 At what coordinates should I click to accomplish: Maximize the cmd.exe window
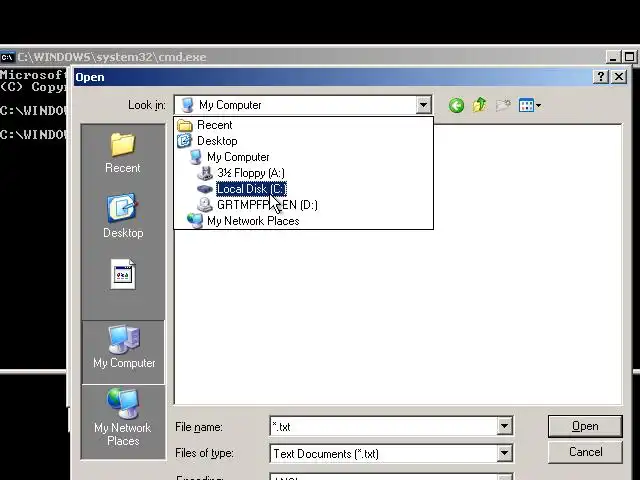(630, 57)
